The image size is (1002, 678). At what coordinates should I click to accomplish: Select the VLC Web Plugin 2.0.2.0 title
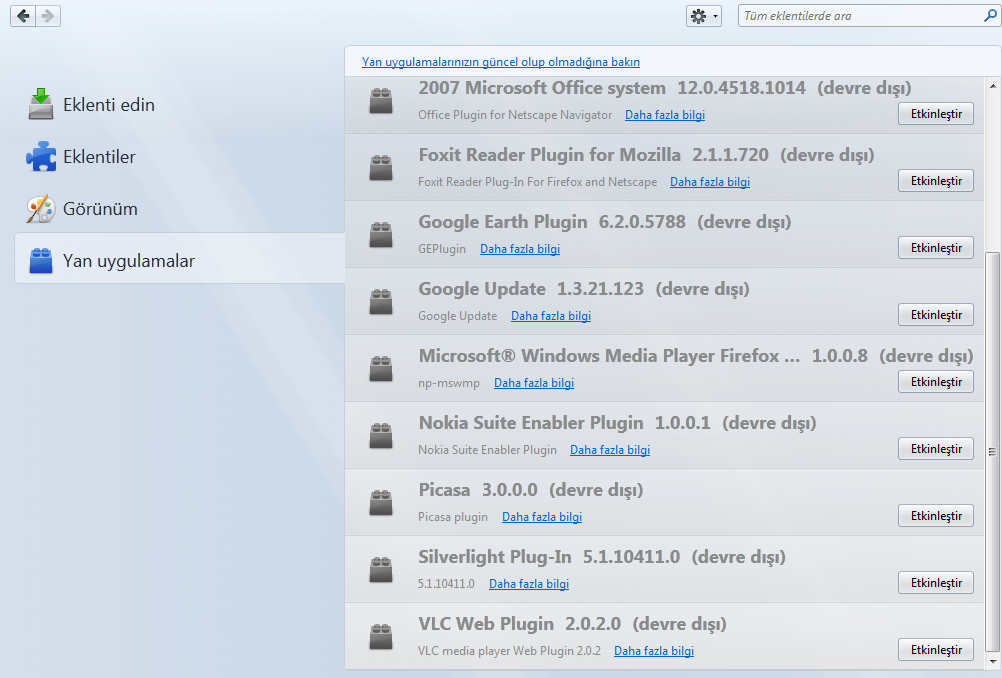[519, 624]
